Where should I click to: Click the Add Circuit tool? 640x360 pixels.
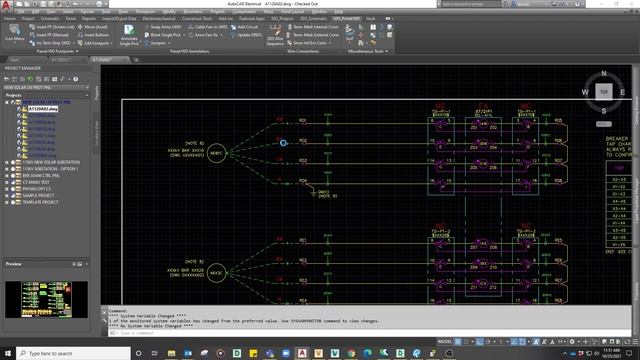click(244, 27)
